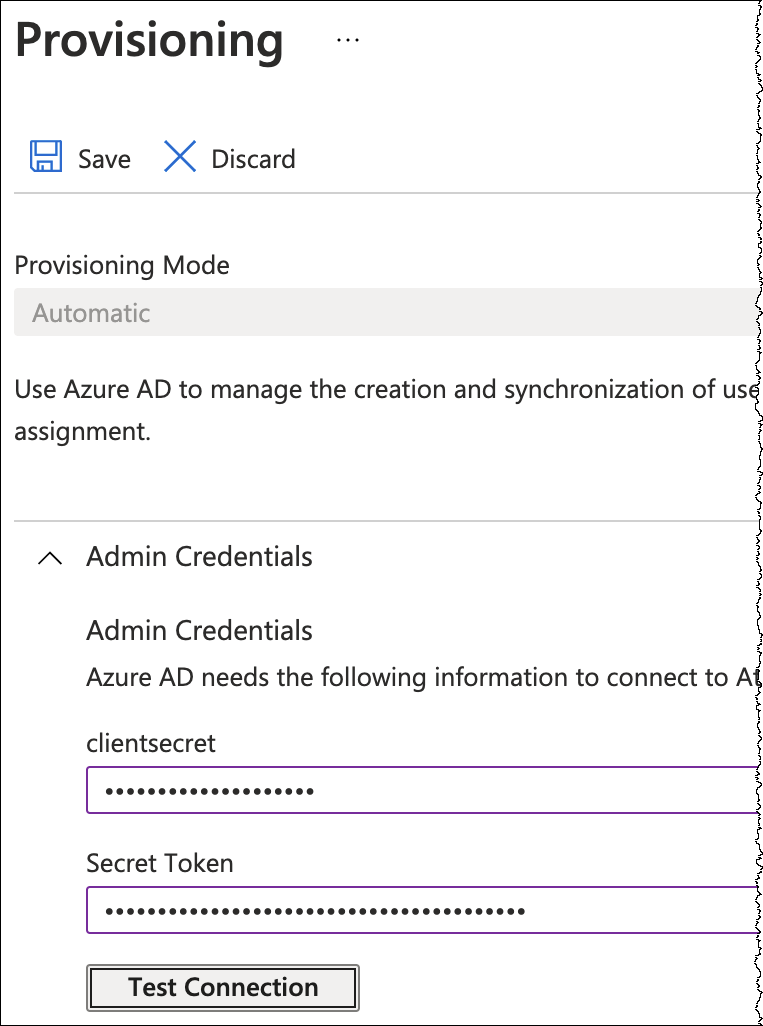The width and height of the screenshot is (763, 1026).
Task: Click the masked dots in Secret Token
Action: click(x=315, y=911)
